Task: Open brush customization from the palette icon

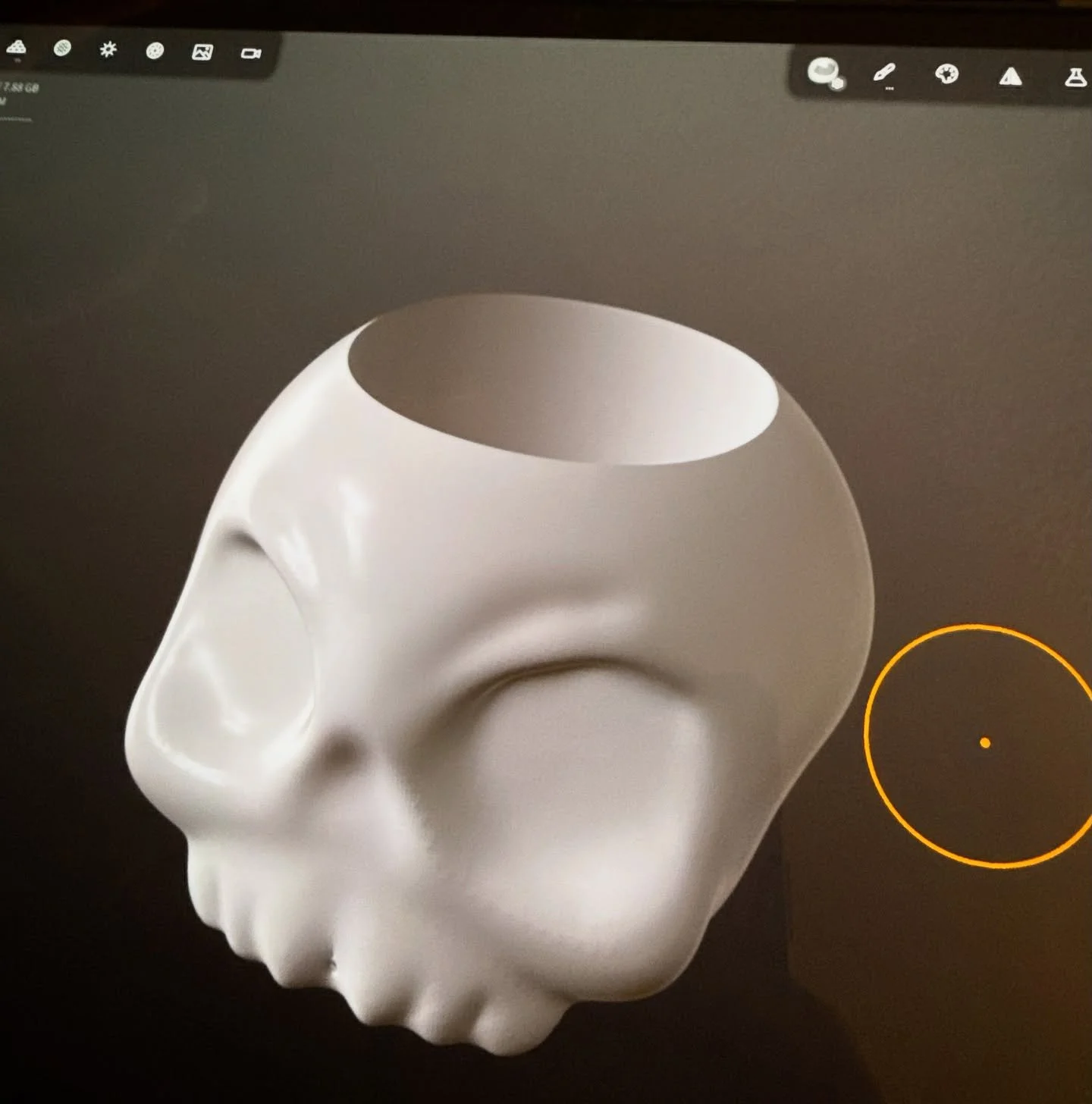Action: pyautogui.click(x=948, y=74)
